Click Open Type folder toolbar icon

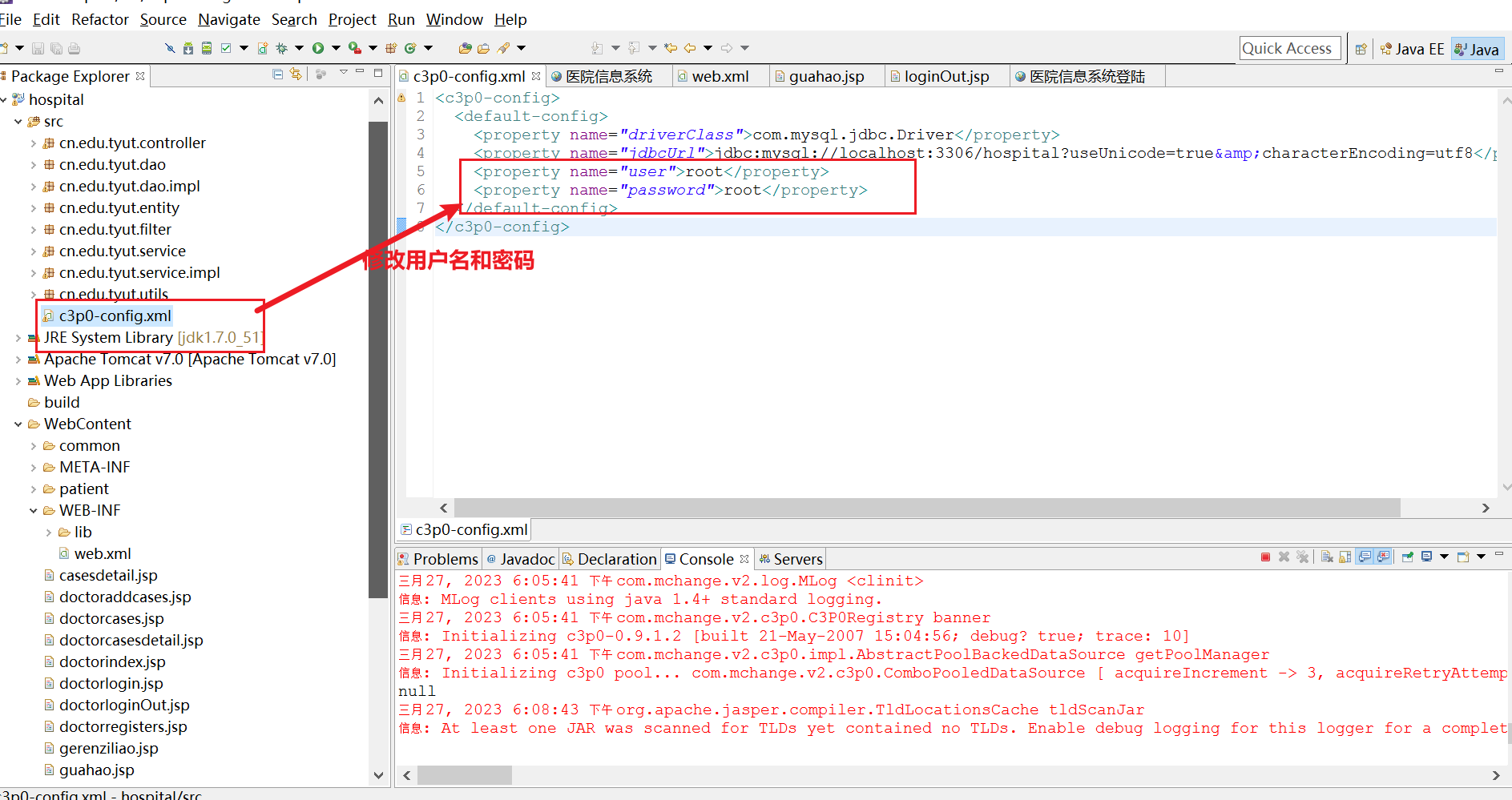pos(465,48)
